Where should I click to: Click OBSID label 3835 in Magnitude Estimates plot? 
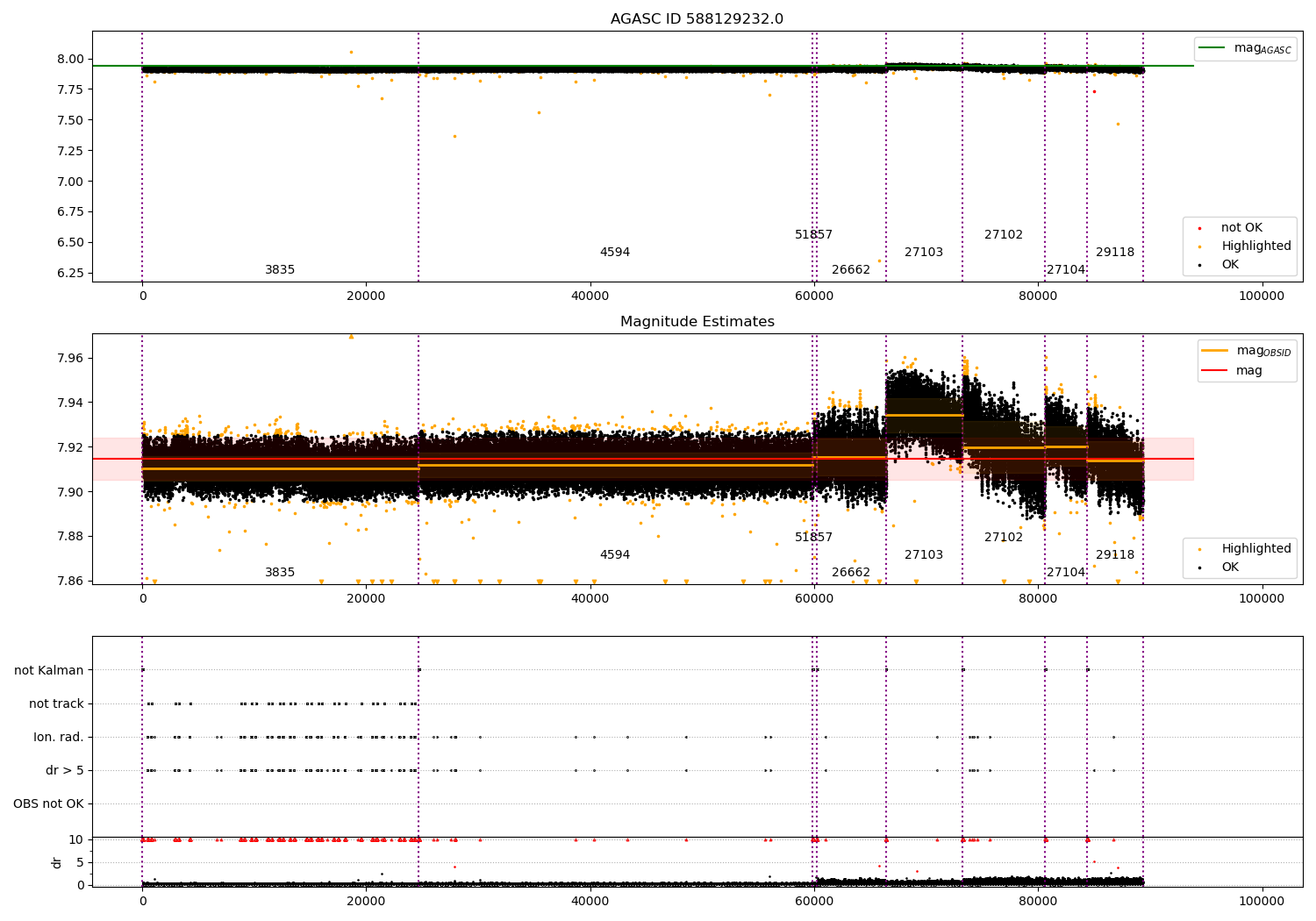coord(280,573)
